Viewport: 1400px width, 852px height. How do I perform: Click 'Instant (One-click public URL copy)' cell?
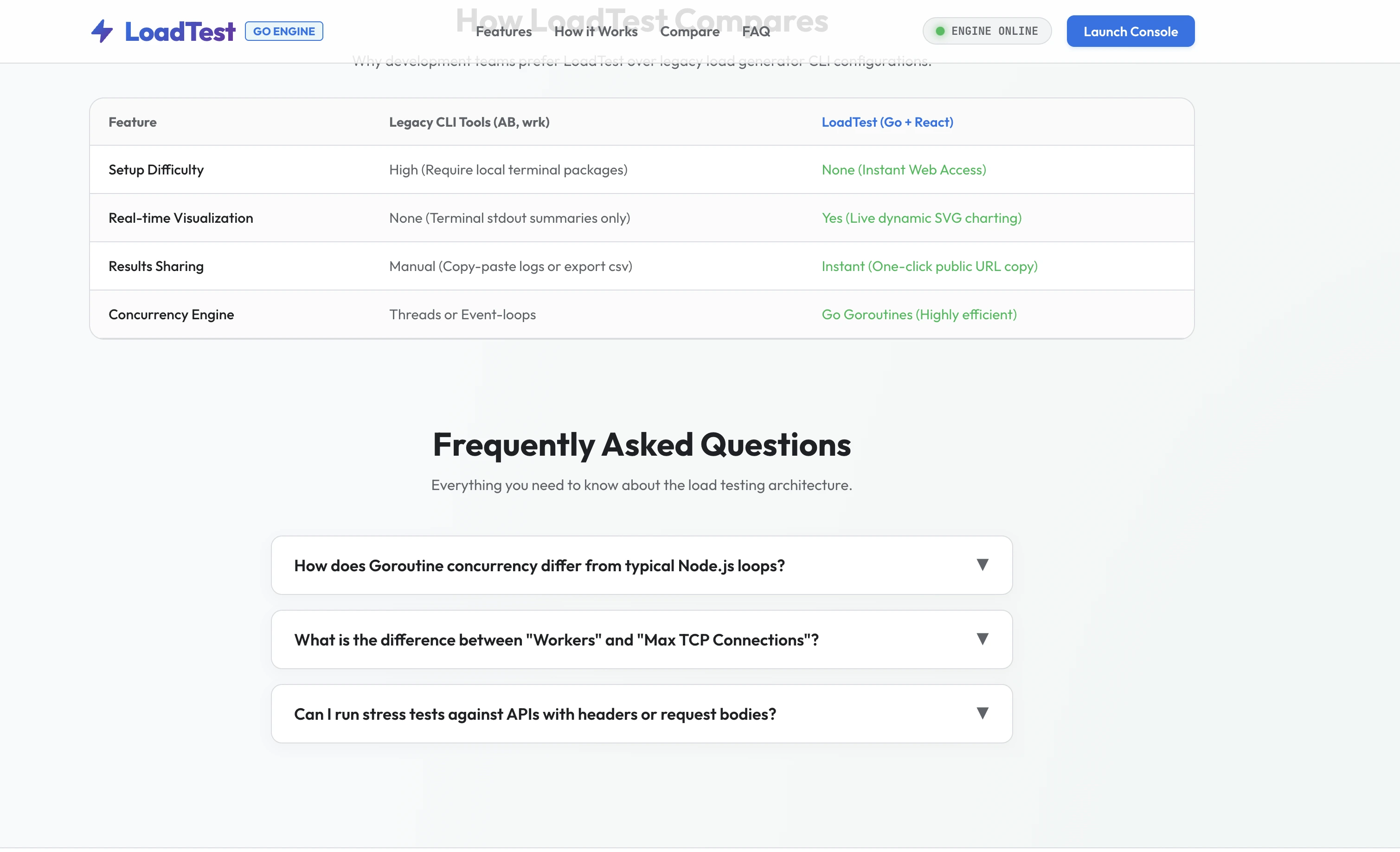pos(930,266)
